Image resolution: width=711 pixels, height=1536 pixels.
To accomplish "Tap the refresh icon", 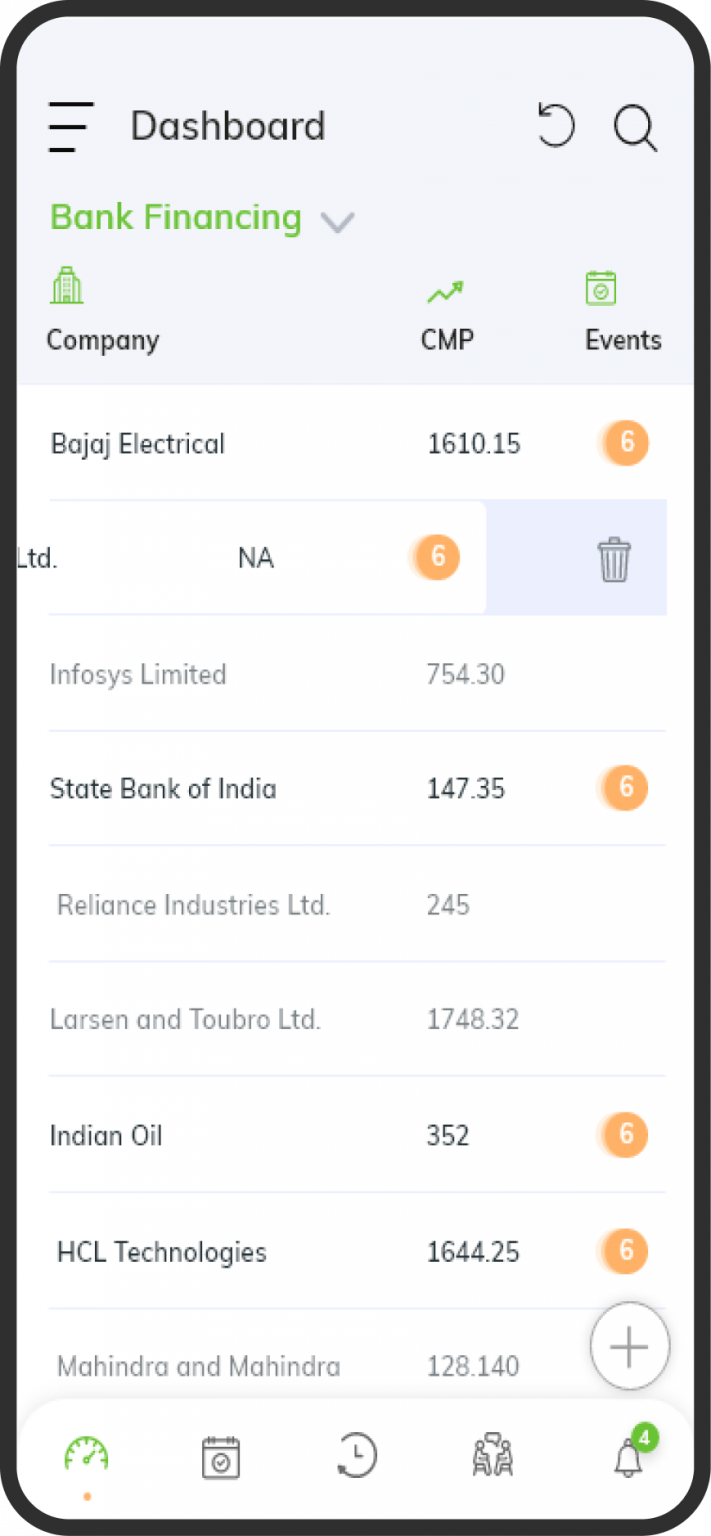I will [x=556, y=127].
